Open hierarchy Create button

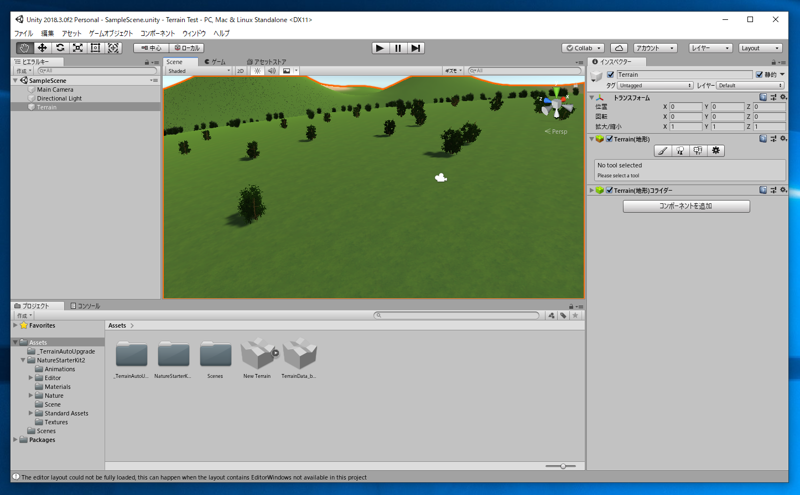[24, 71]
